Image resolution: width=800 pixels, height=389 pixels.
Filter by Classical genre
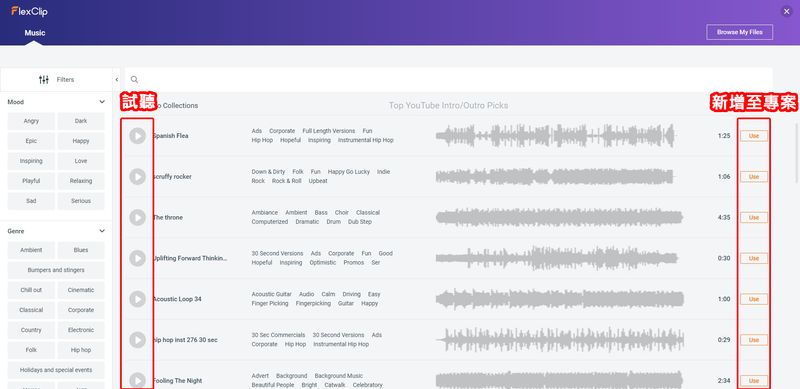pyautogui.click(x=31, y=310)
